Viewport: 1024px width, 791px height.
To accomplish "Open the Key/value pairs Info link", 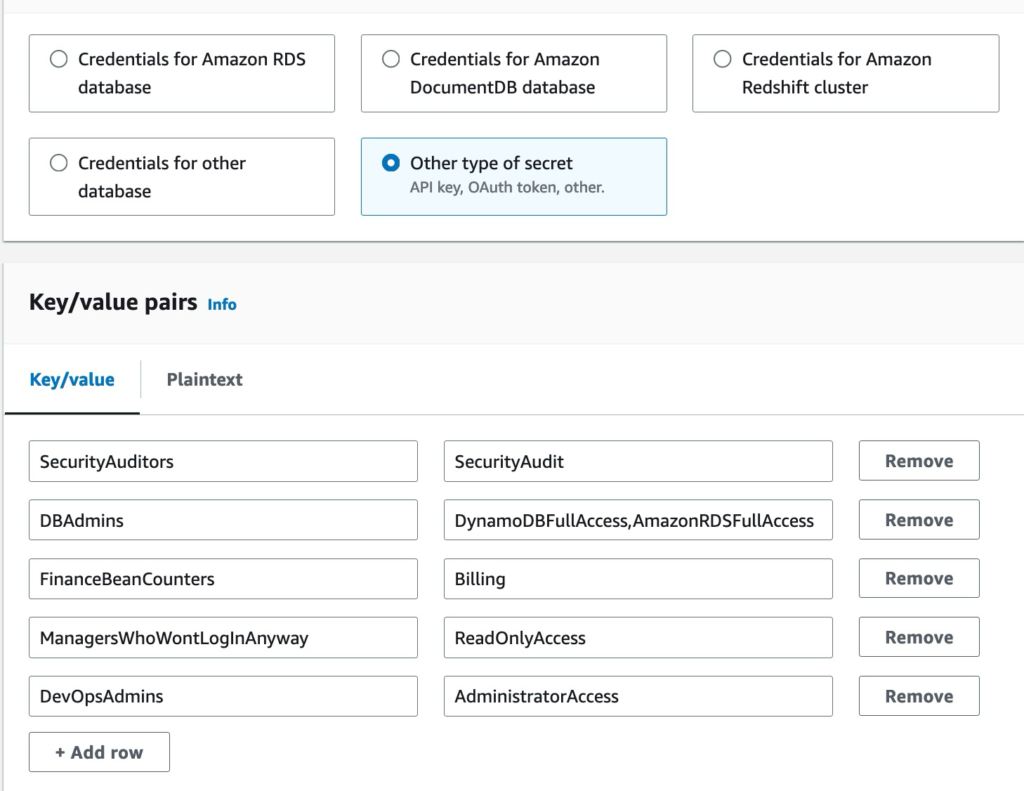I will point(222,304).
